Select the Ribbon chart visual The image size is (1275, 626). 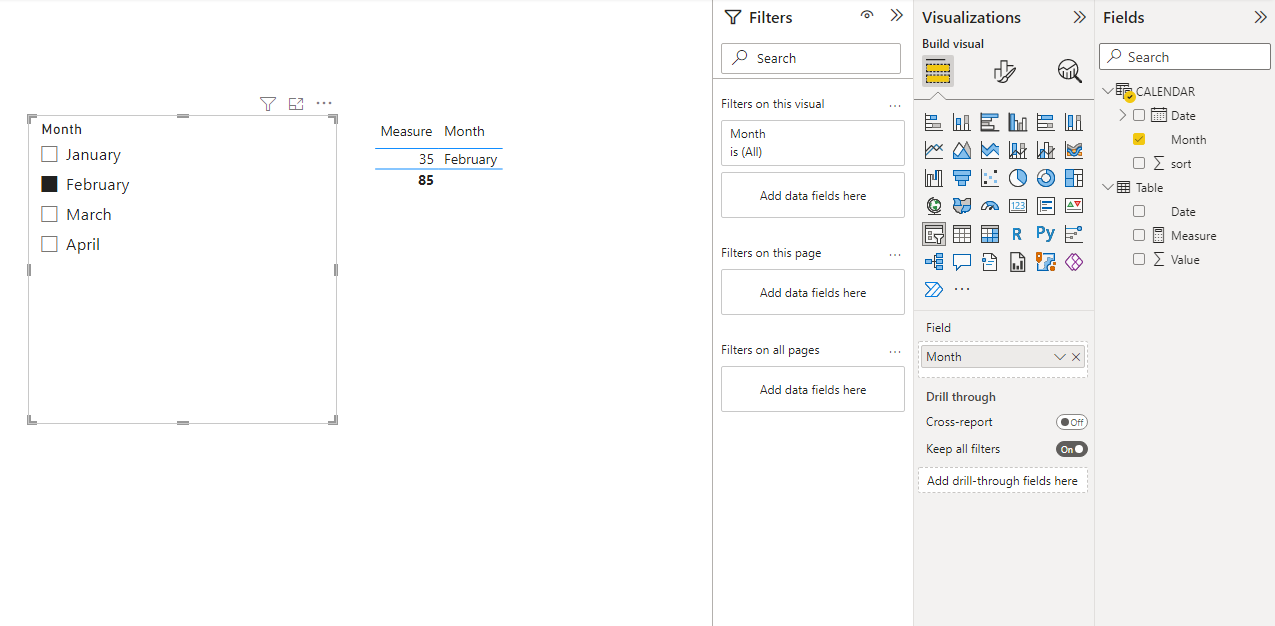coord(1074,150)
